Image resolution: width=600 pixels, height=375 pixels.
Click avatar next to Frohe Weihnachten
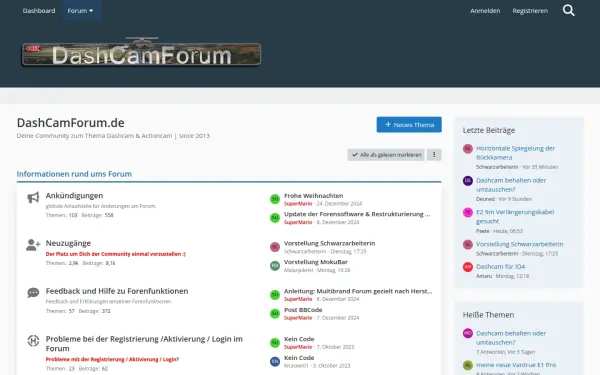(x=275, y=199)
